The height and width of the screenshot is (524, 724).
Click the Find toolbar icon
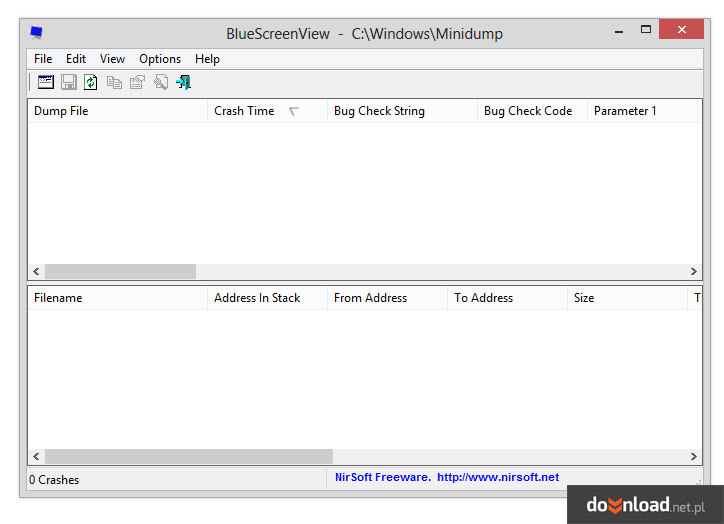click(x=161, y=82)
